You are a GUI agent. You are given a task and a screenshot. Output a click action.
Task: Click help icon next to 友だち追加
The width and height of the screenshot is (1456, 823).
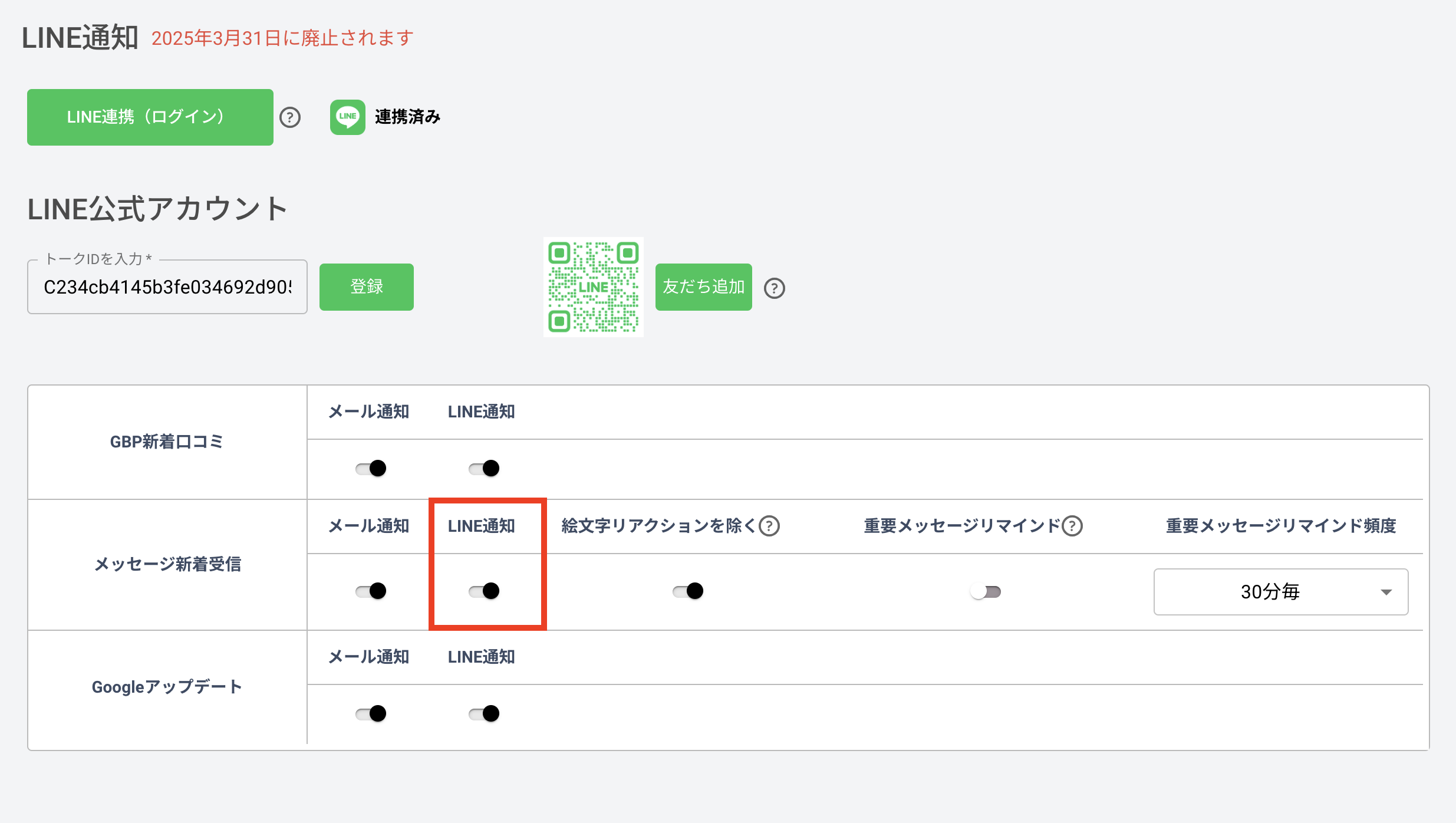point(774,288)
